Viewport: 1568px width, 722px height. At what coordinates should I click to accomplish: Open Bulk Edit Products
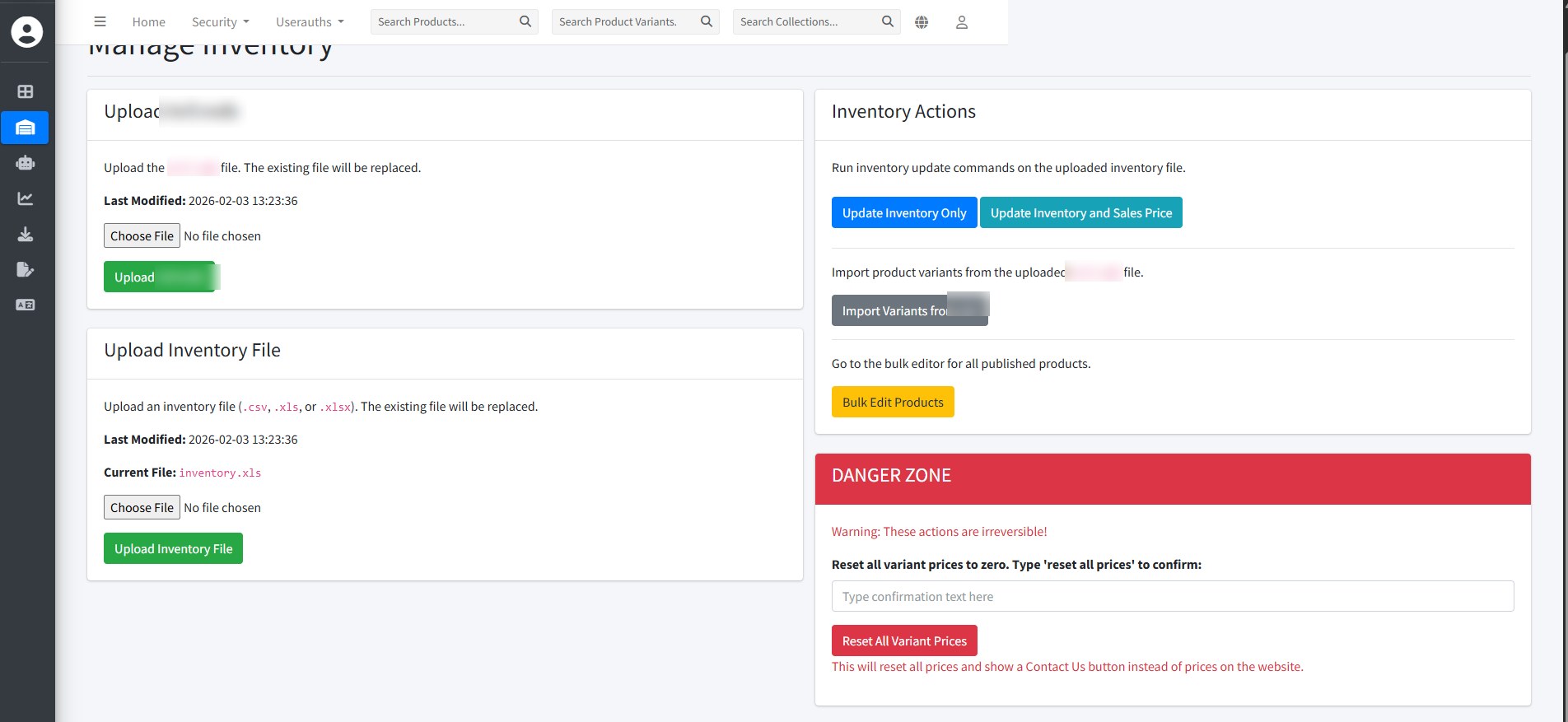tap(893, 402)
